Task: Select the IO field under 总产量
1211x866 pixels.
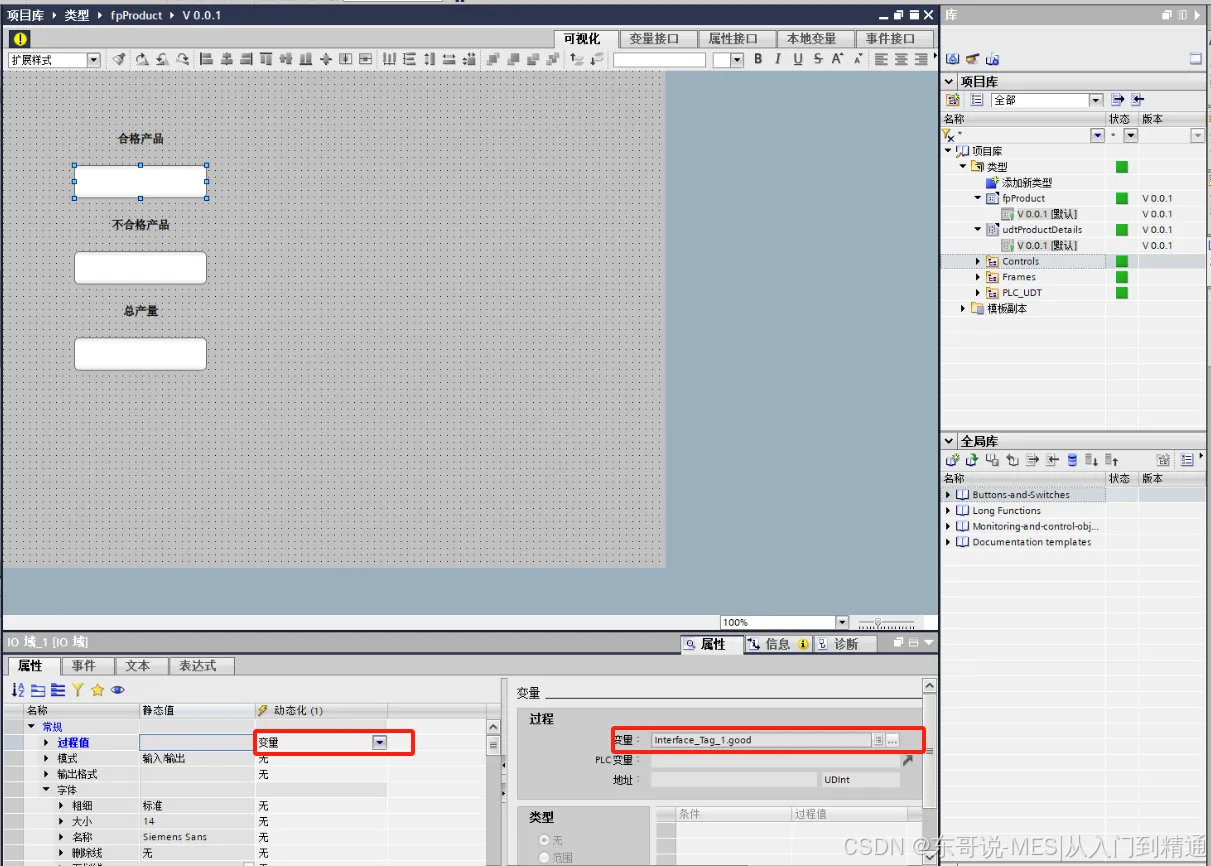Action: coord(140,354)
